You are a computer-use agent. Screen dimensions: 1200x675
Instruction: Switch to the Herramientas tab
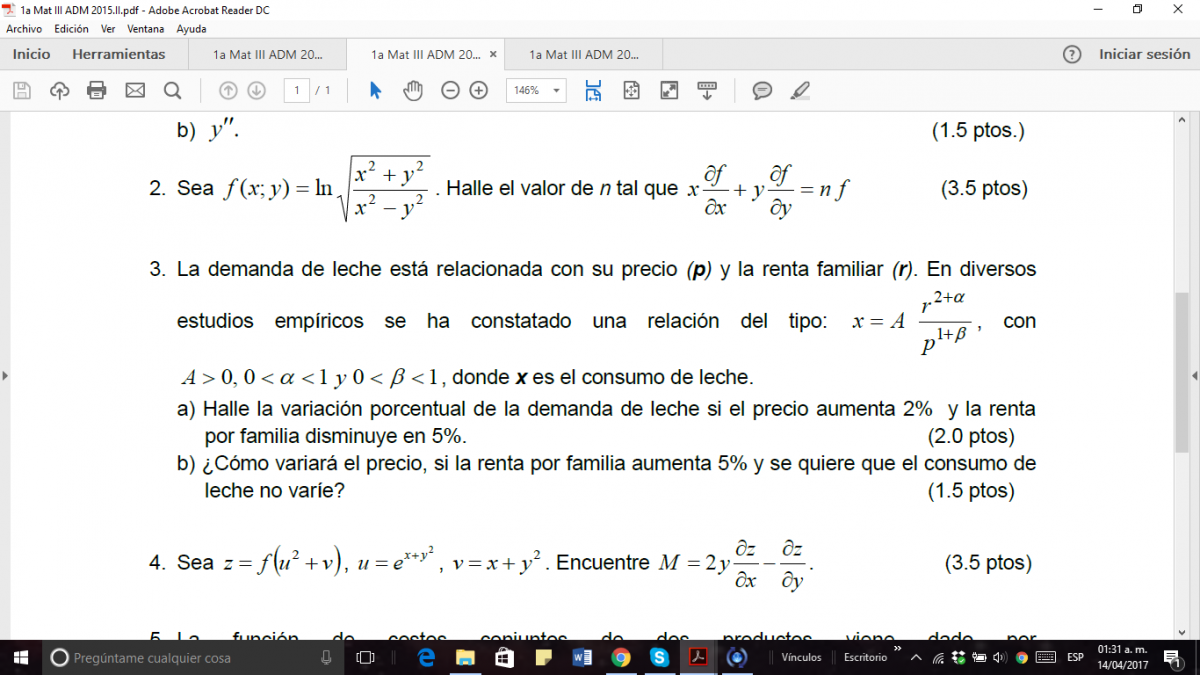tap(118, 54)
